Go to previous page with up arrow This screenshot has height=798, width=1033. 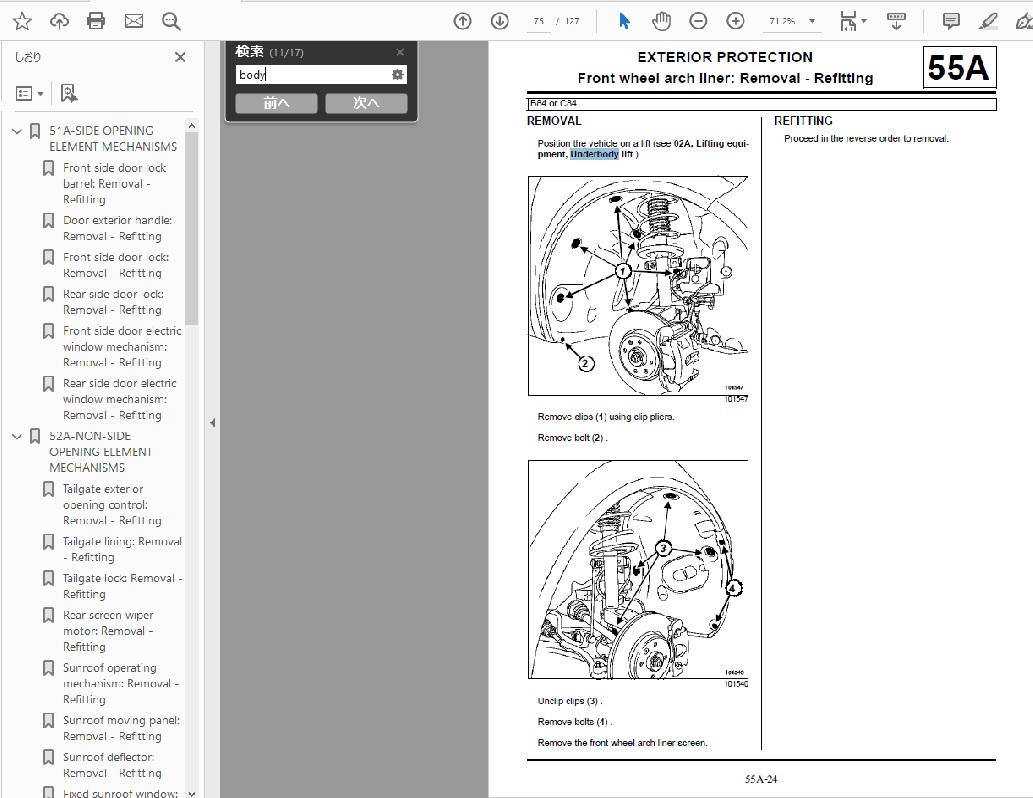click(462, 21)
